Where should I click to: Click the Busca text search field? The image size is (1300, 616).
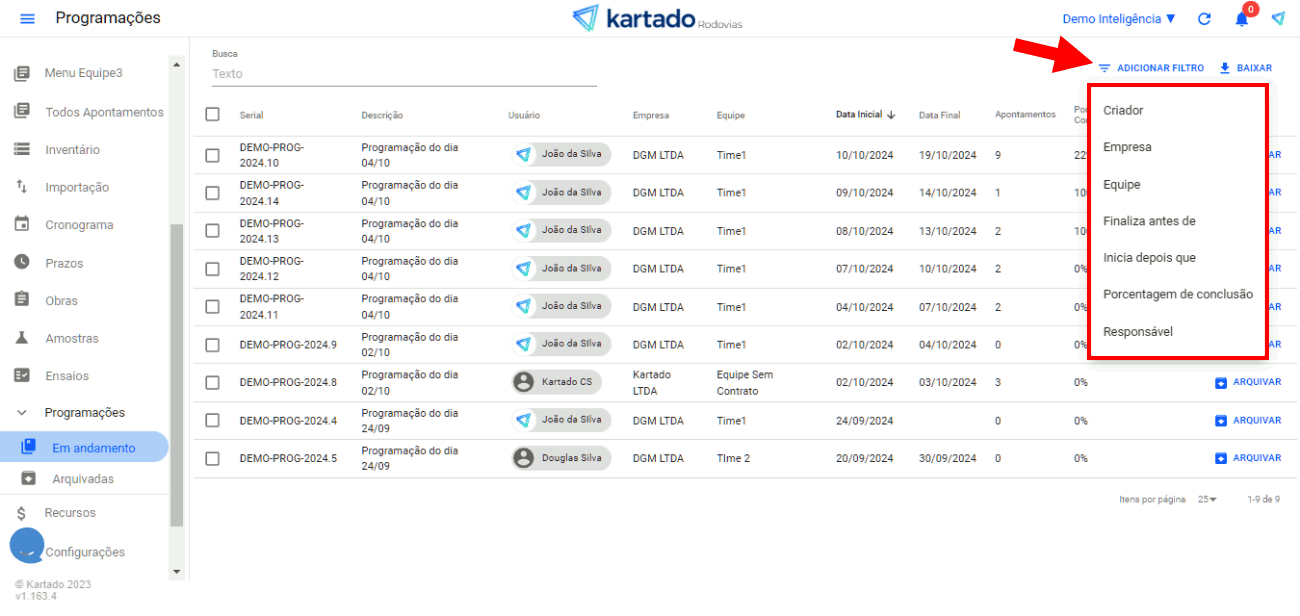click(403, 74)
